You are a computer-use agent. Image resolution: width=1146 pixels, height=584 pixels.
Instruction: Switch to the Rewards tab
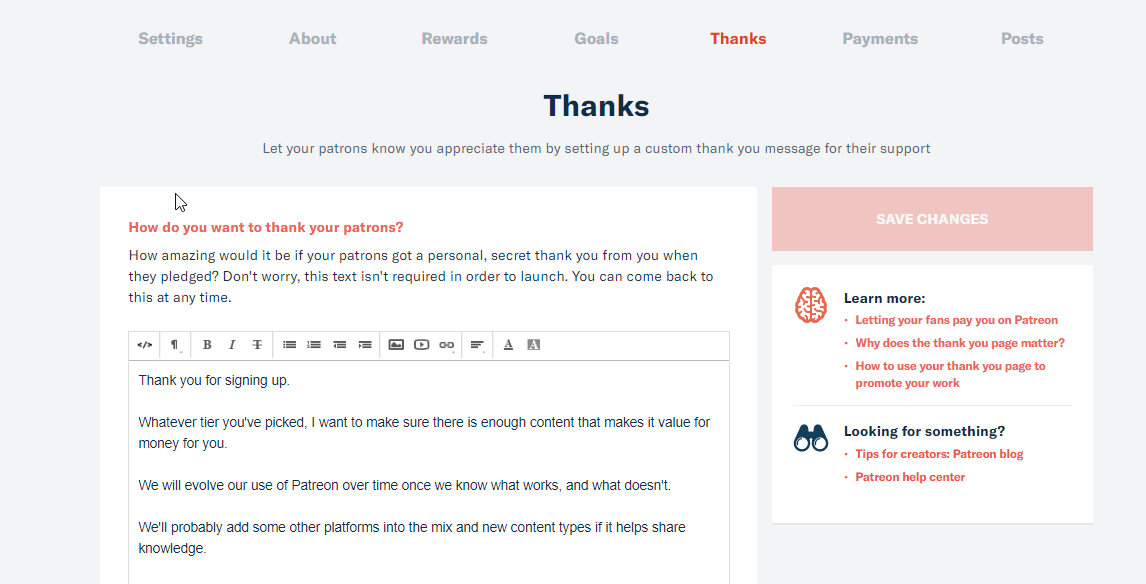click(x=454, y=39)
